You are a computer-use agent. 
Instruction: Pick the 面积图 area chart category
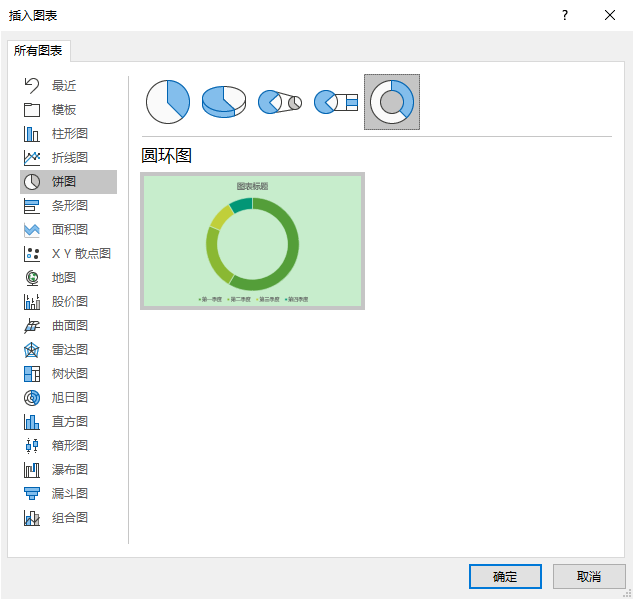tap(69, 230)
